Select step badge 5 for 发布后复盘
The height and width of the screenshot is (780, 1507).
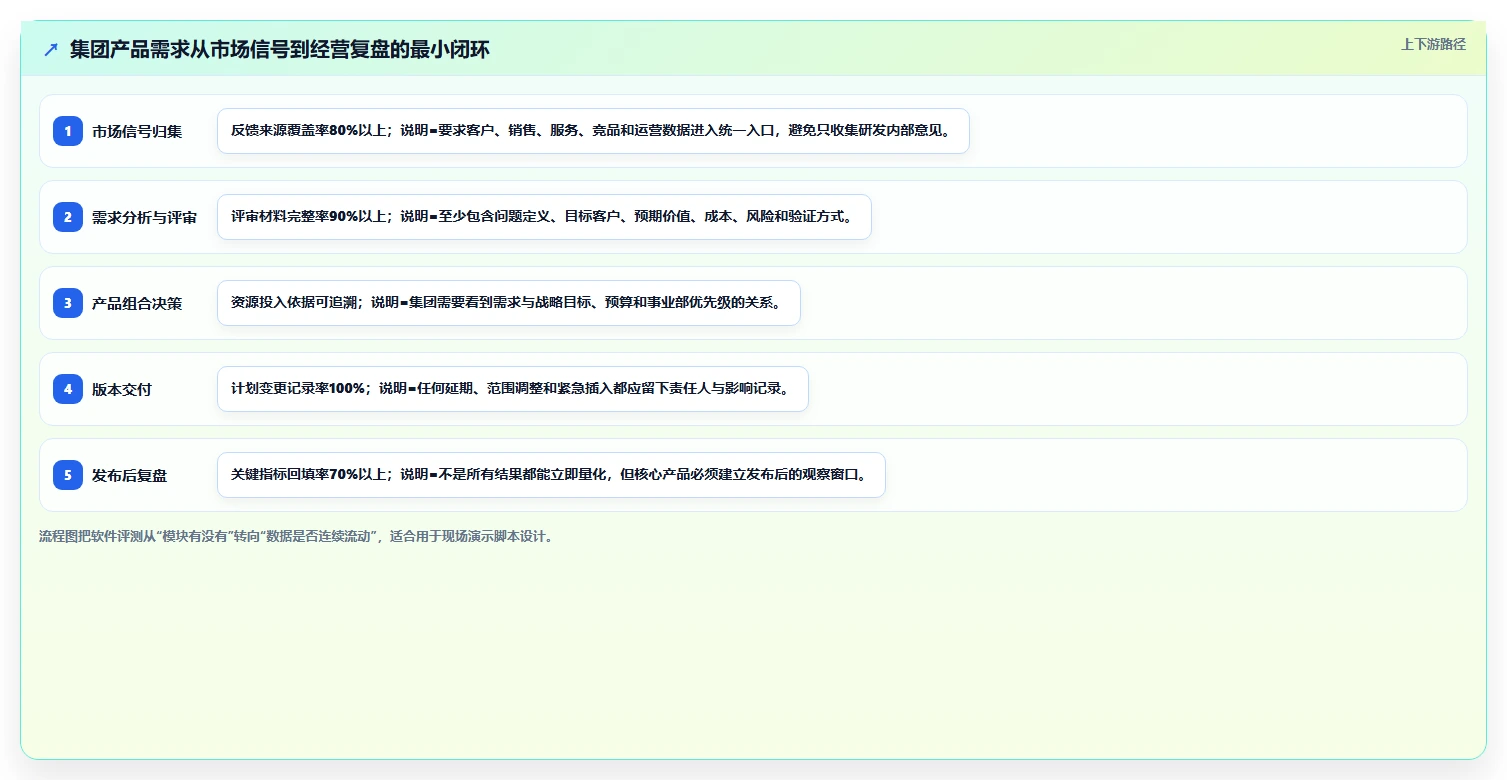click(68, 475)
